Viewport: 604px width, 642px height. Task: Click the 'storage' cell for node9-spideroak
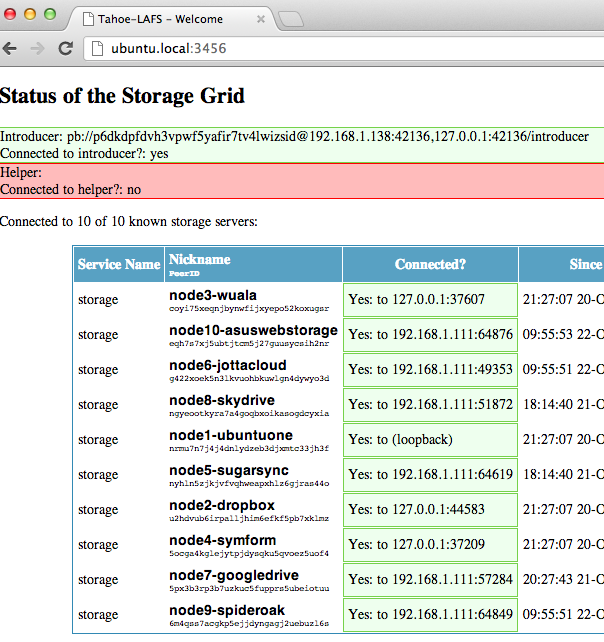click(98, 615)
